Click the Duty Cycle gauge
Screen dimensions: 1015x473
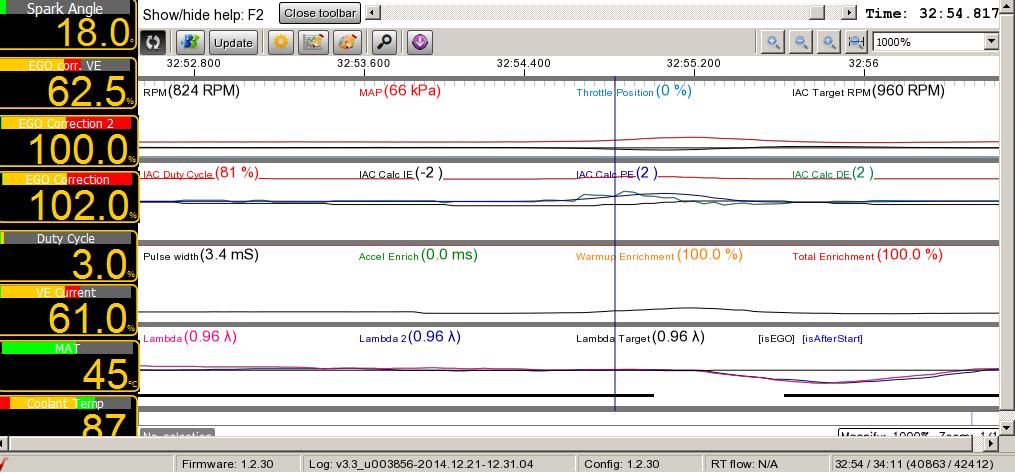[68, 256]
